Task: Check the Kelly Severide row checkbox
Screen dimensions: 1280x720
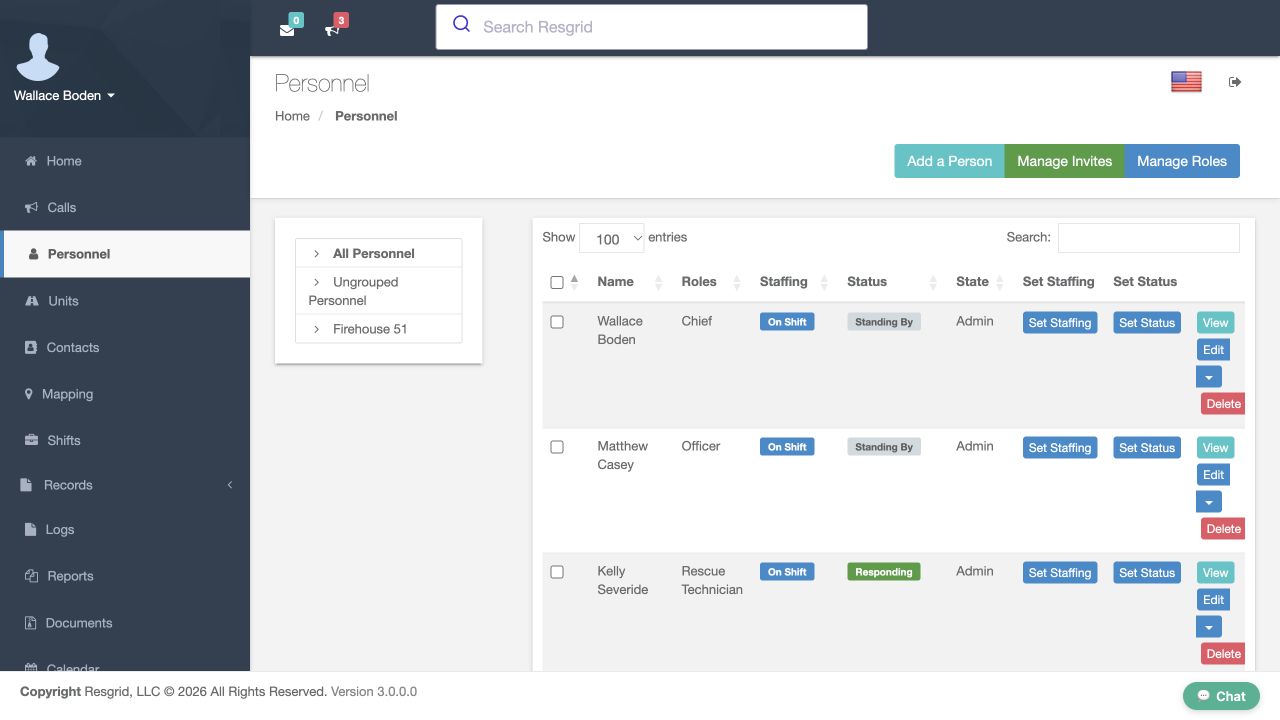Action: [x=557, y=572]
